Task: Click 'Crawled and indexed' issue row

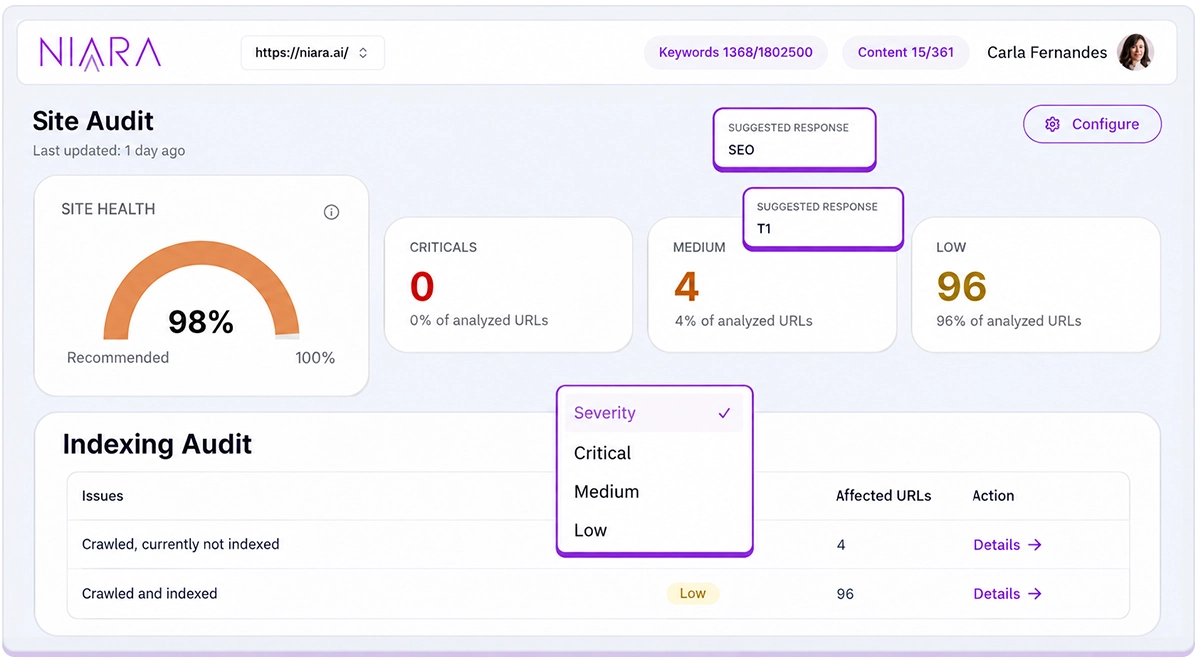Action: pos(598,593)
